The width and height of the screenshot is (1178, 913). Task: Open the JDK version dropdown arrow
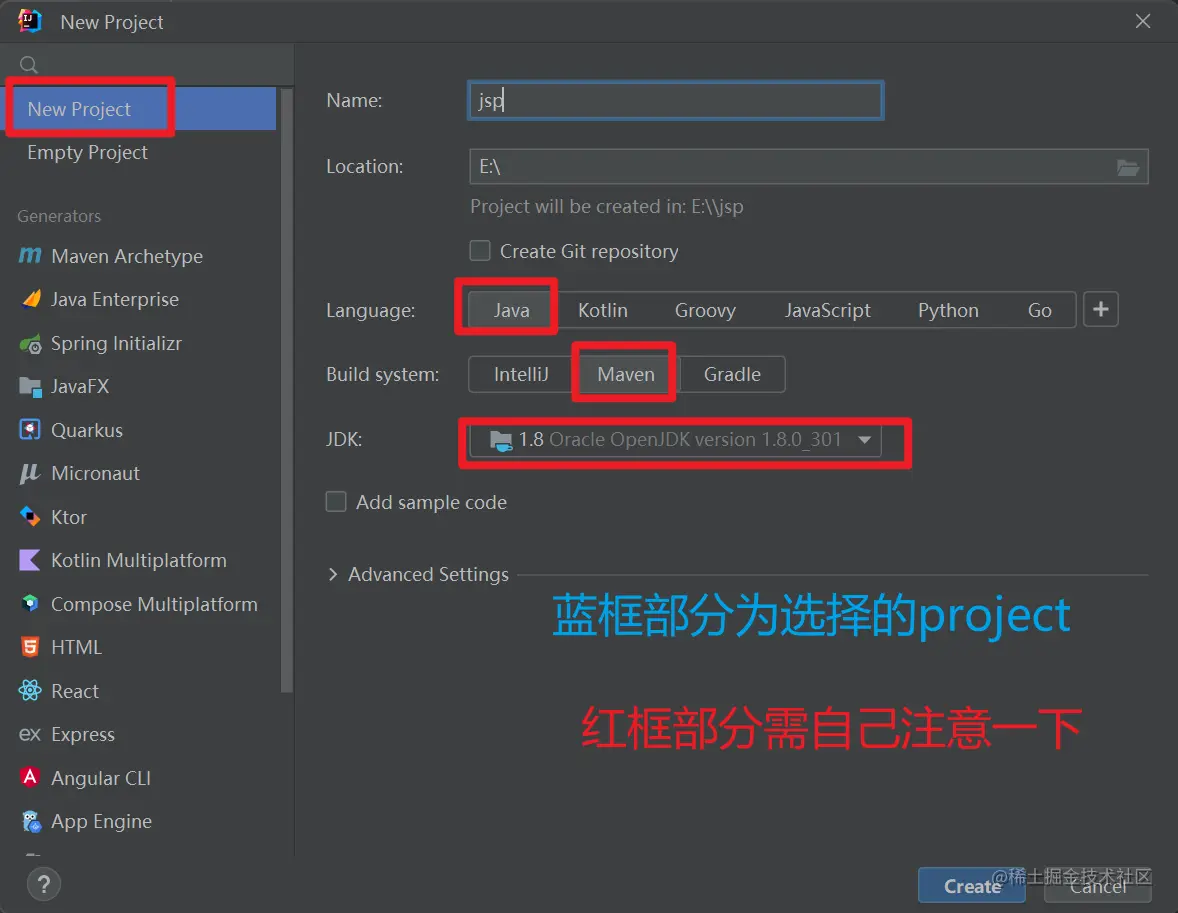(865, 440)
